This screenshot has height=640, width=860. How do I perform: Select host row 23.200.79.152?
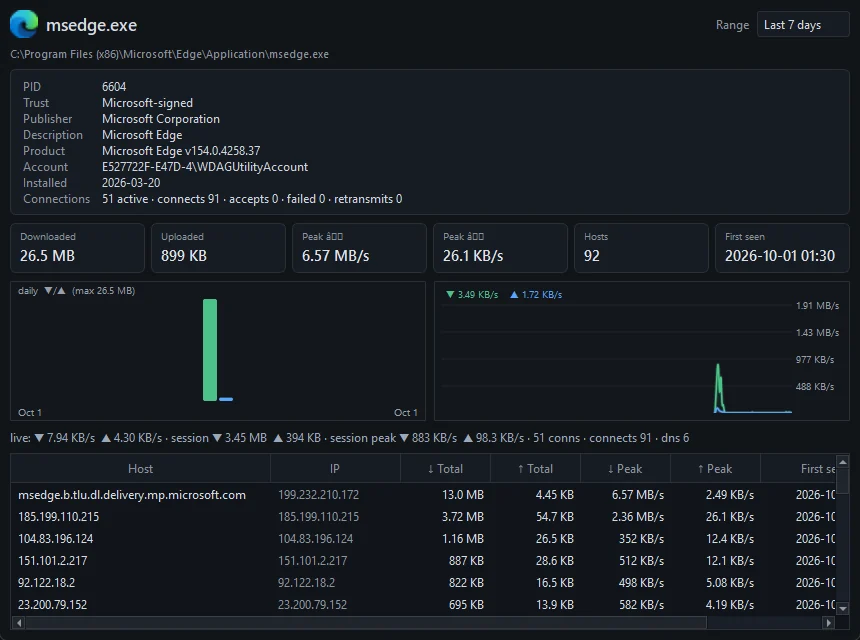[x=423, y=604]
